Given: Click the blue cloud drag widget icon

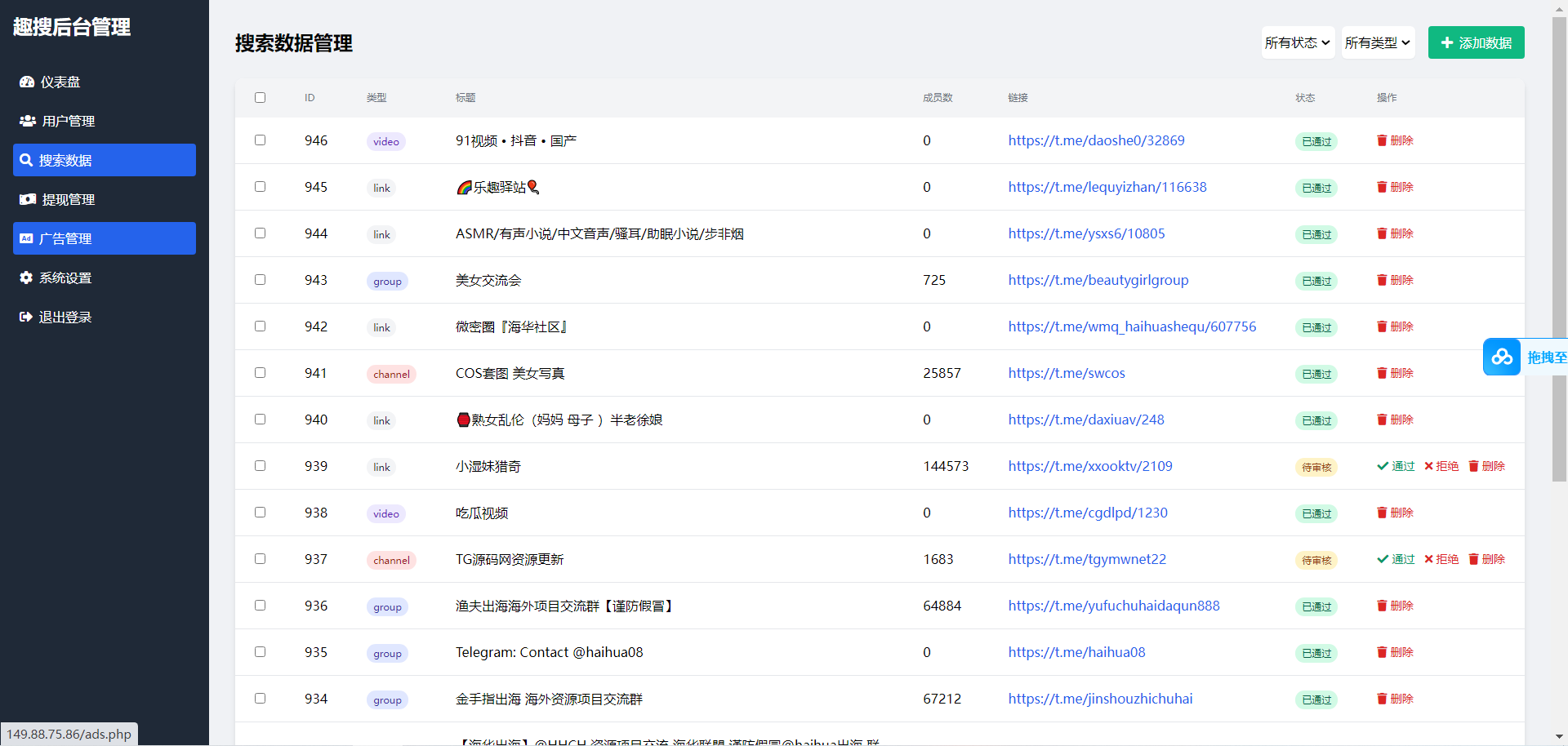Looking at the screenshot, I should point(1501,357).
